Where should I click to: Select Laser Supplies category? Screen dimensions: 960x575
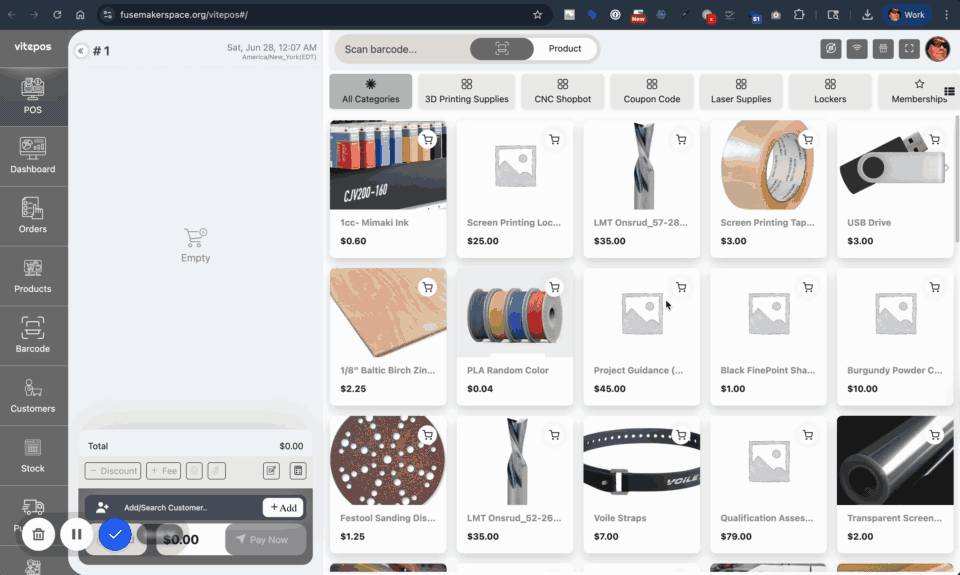click(741, 91)
